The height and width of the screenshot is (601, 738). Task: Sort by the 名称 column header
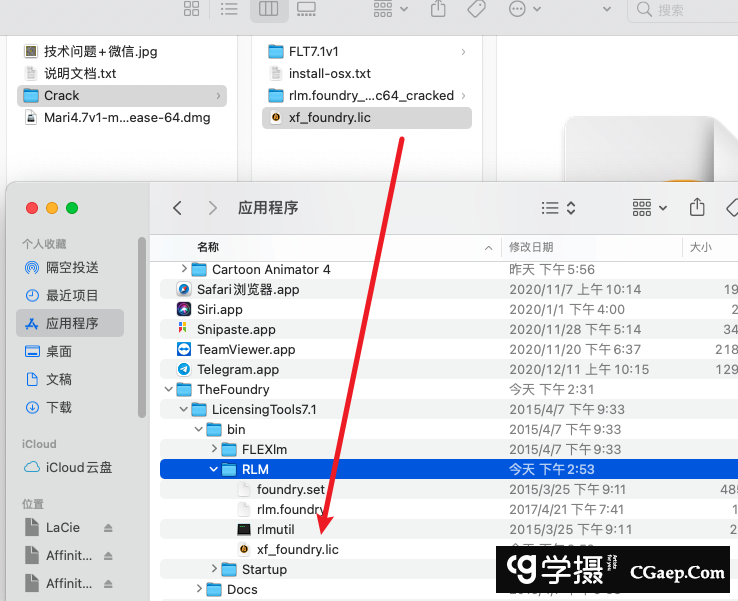(208, 247)
